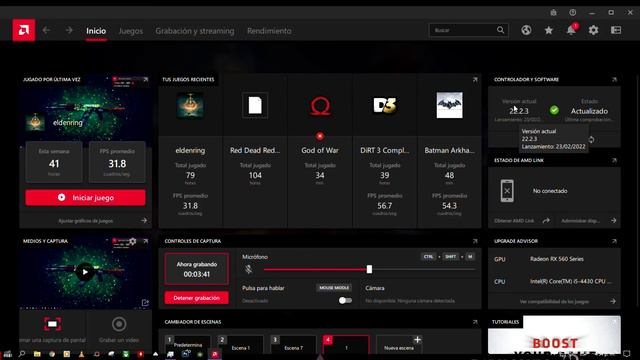
Task: Adjust the Micrófono volume slider handle
Action: [369, 269]
